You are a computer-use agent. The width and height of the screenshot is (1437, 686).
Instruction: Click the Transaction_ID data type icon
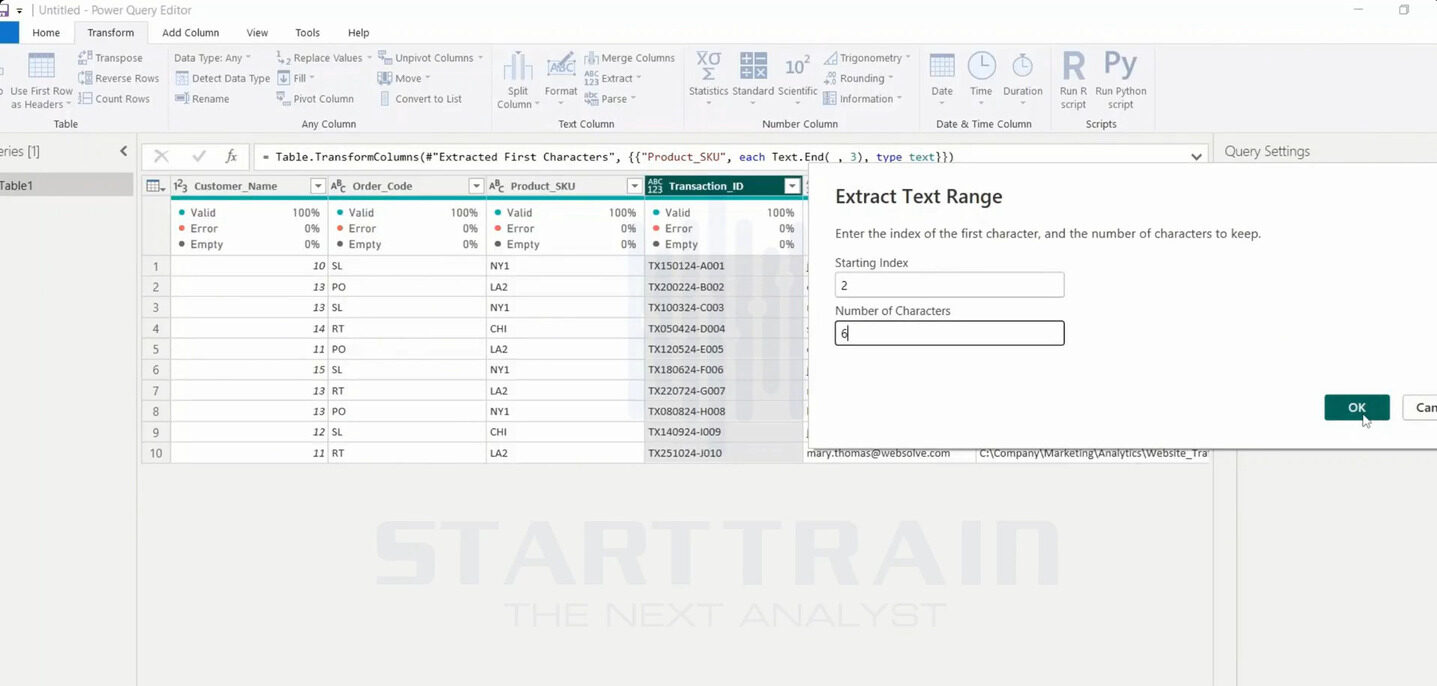655,186
